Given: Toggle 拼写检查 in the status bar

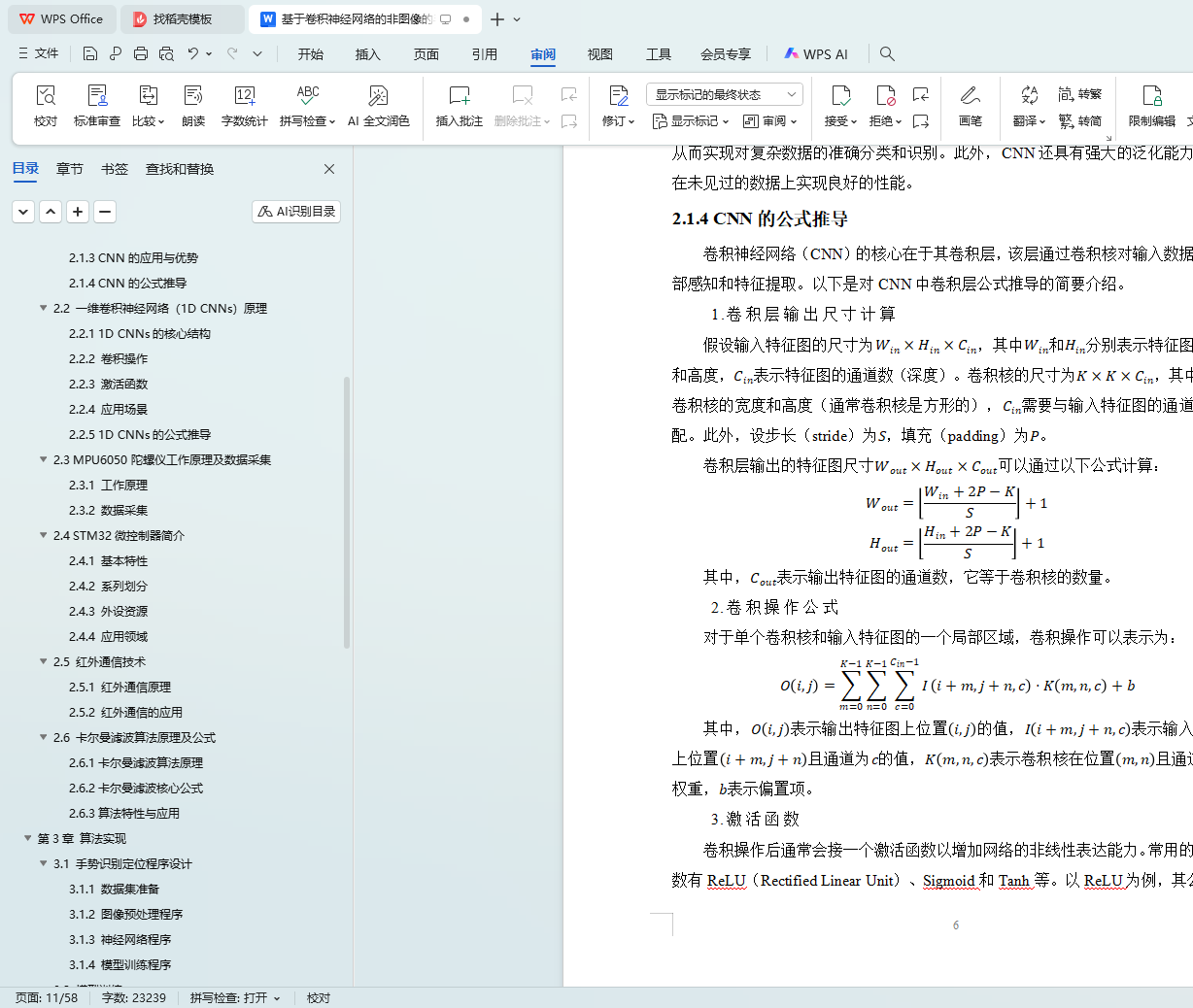Looking at the screenshot, I should [234, 997].
